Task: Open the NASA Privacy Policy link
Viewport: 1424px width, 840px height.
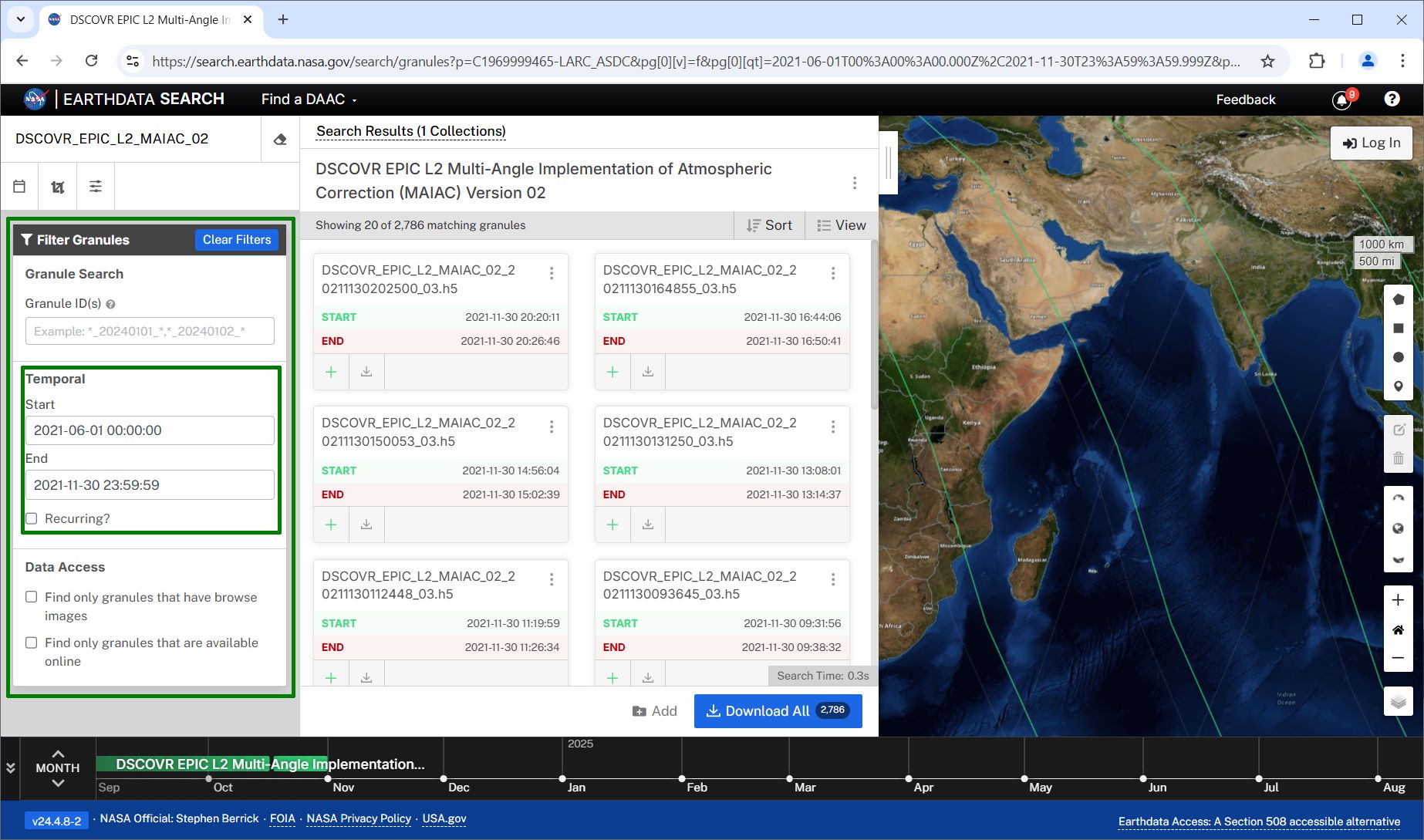Action: point(359,818)
